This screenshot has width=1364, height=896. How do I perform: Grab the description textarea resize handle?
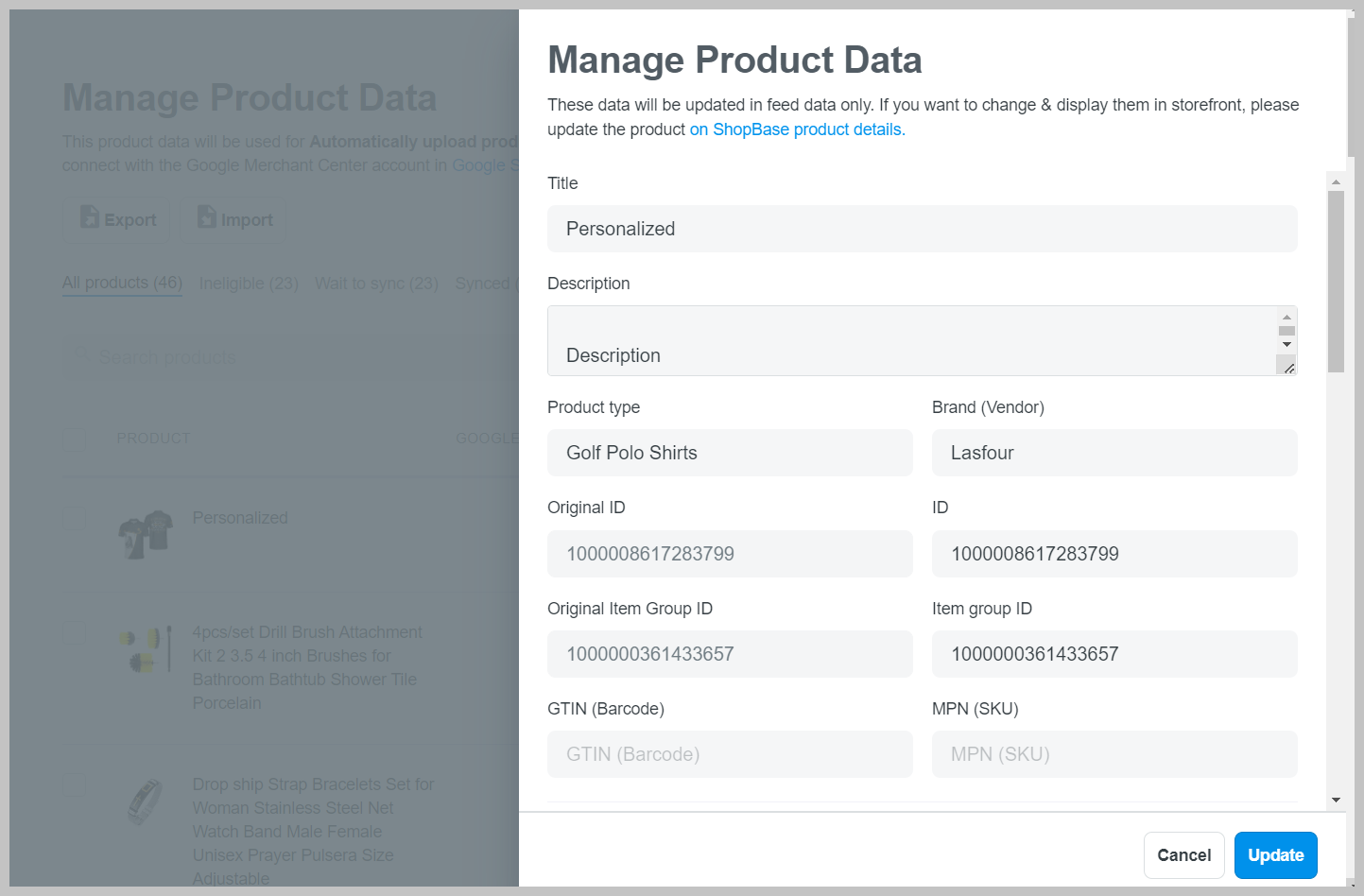point(1287,367)
